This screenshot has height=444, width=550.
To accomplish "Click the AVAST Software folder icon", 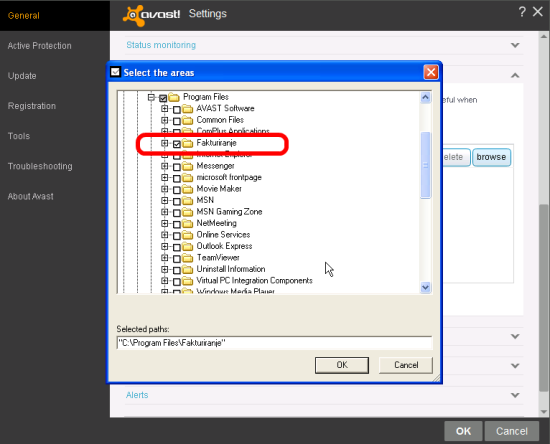I will point(188,109).
